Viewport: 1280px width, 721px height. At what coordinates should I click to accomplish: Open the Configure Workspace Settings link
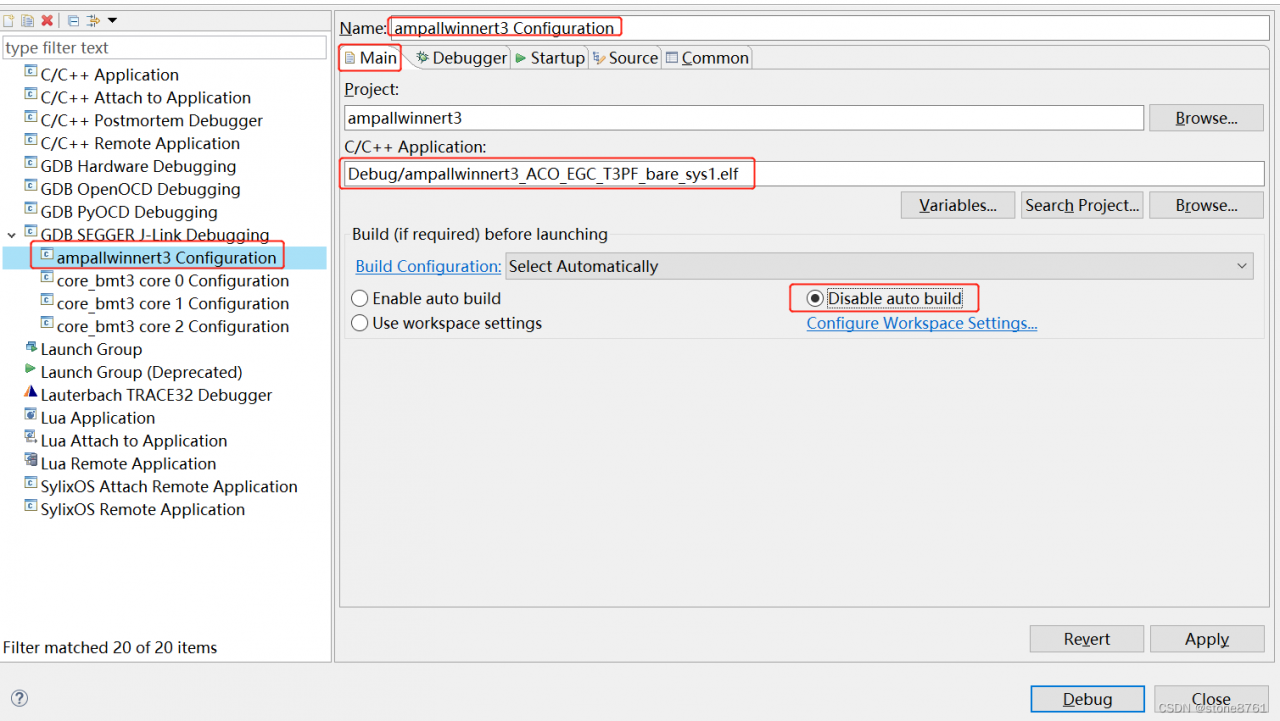click(x=921, y=323)
